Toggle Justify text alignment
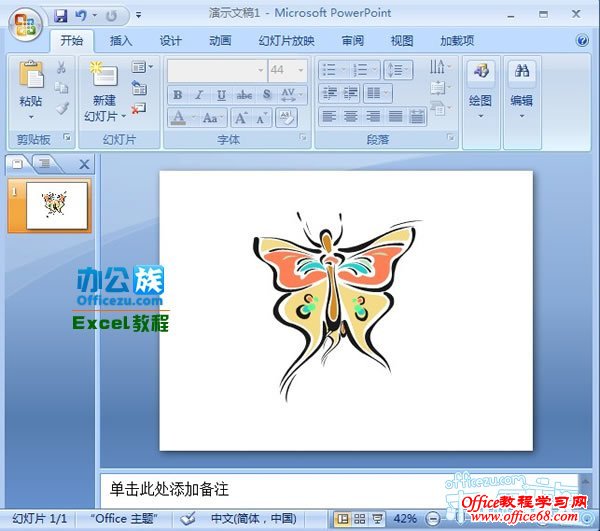 click(x=395, y=116)
